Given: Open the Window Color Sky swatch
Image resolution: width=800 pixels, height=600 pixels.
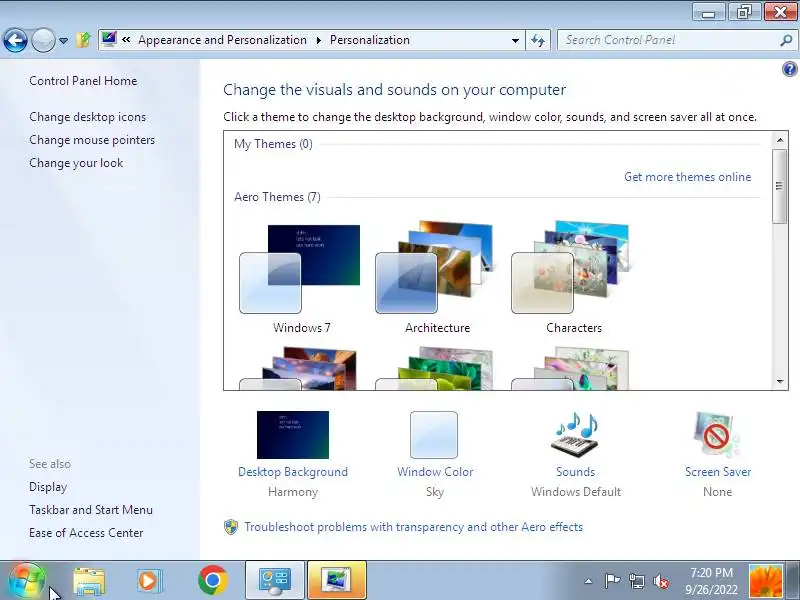Looking at the screenshot, I should [x=434, y=435].
